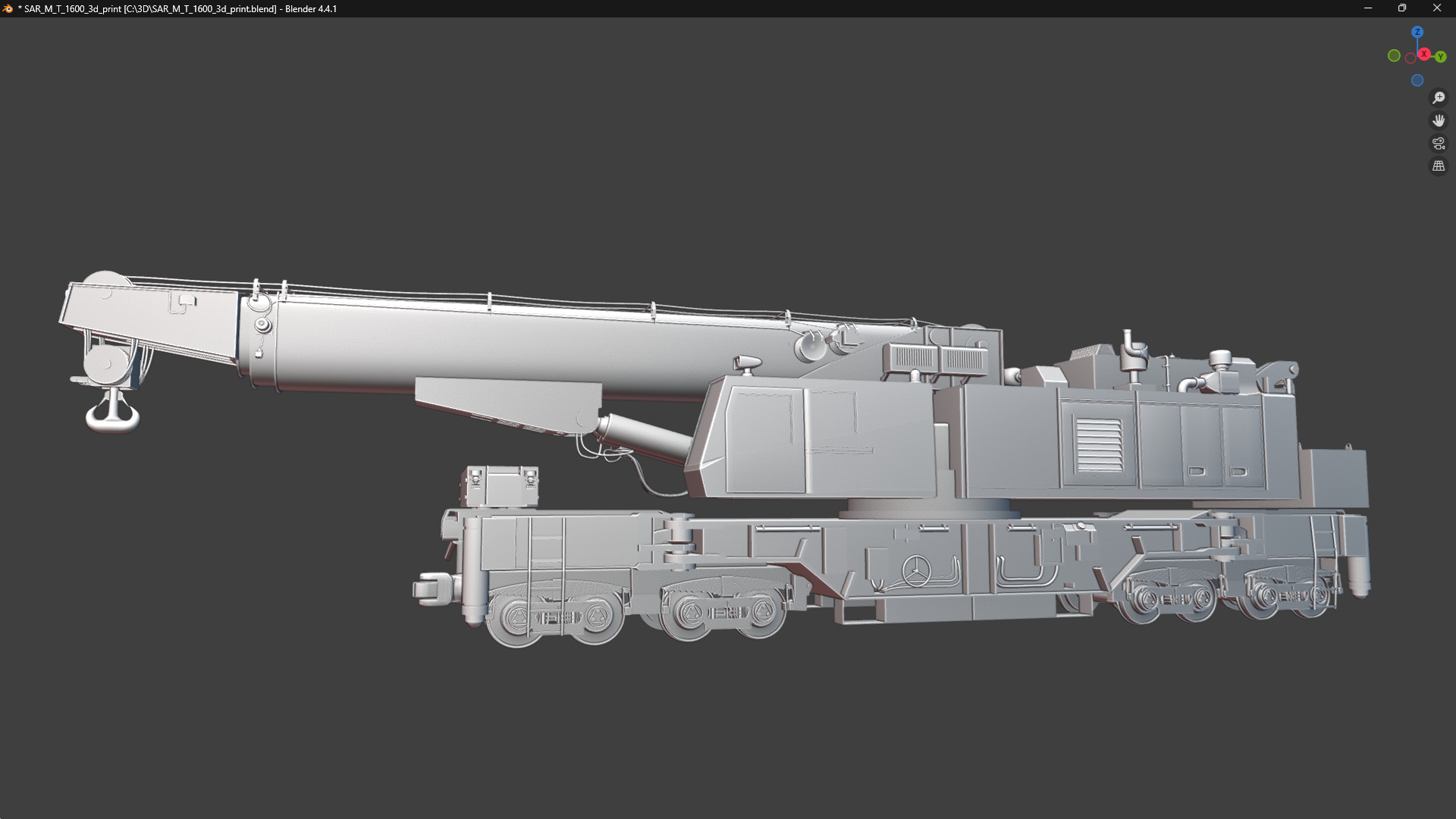Click the unlabeled negative Z blue circle
The height and width of the screenshot is (819, 1456).
pyautogui.click(x=1417, y=80)
